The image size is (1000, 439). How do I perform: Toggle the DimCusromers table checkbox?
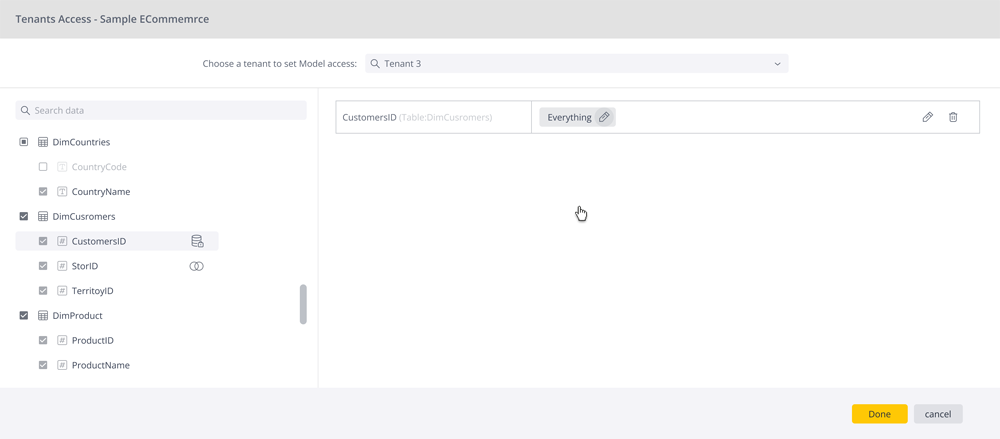(24, 216)
